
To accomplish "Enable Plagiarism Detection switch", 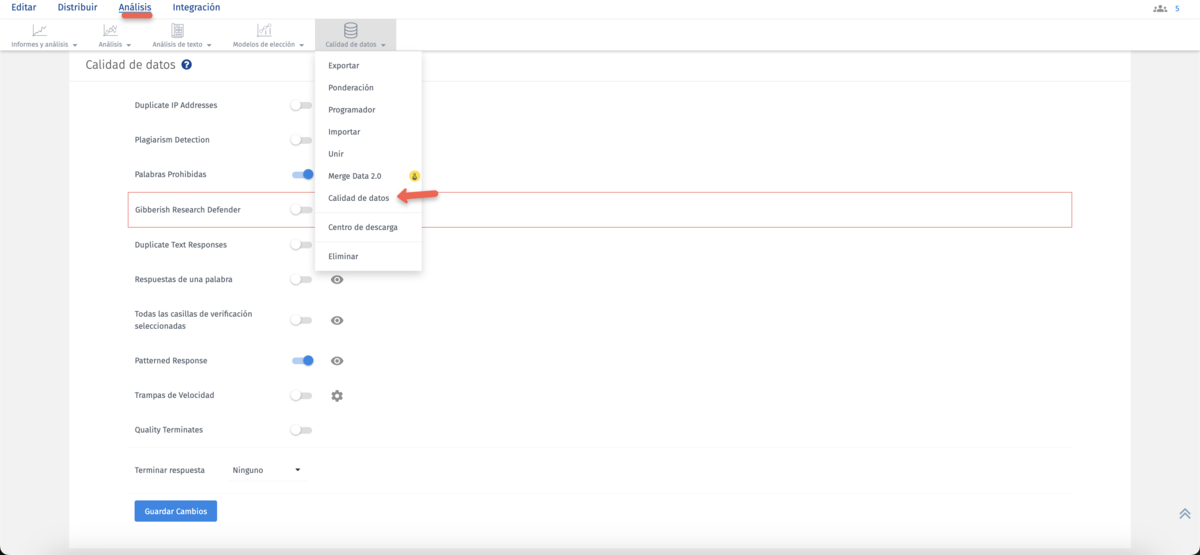I will 301,140.
